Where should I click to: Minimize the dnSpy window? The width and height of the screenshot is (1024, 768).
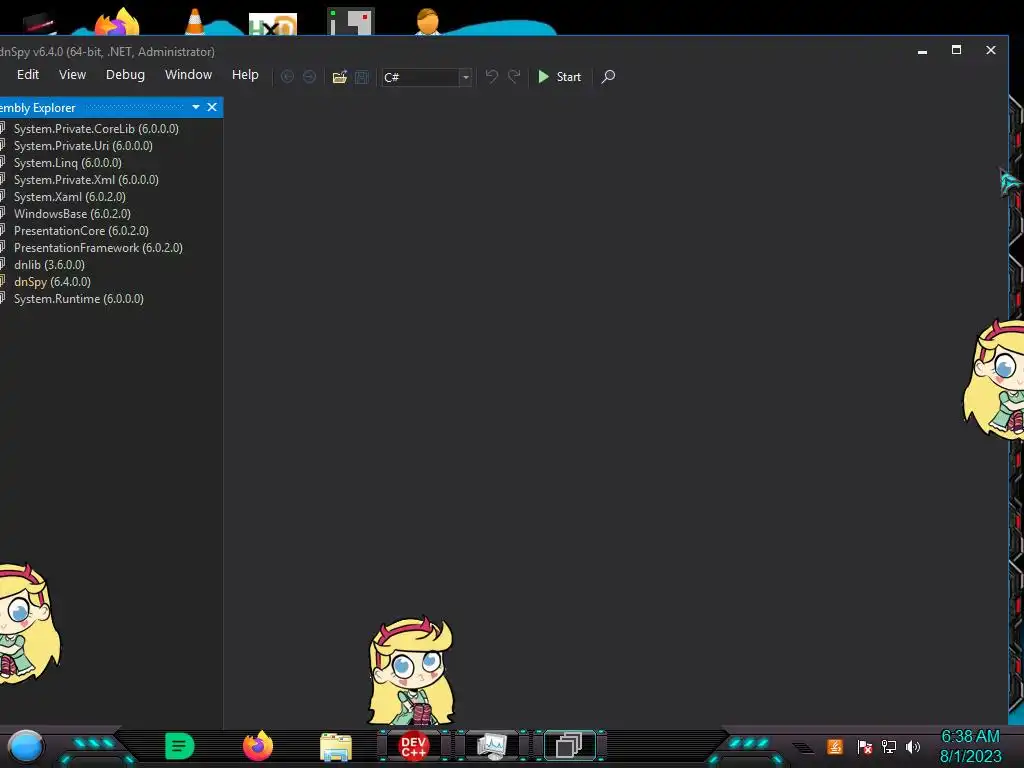(x=922, y=50)
